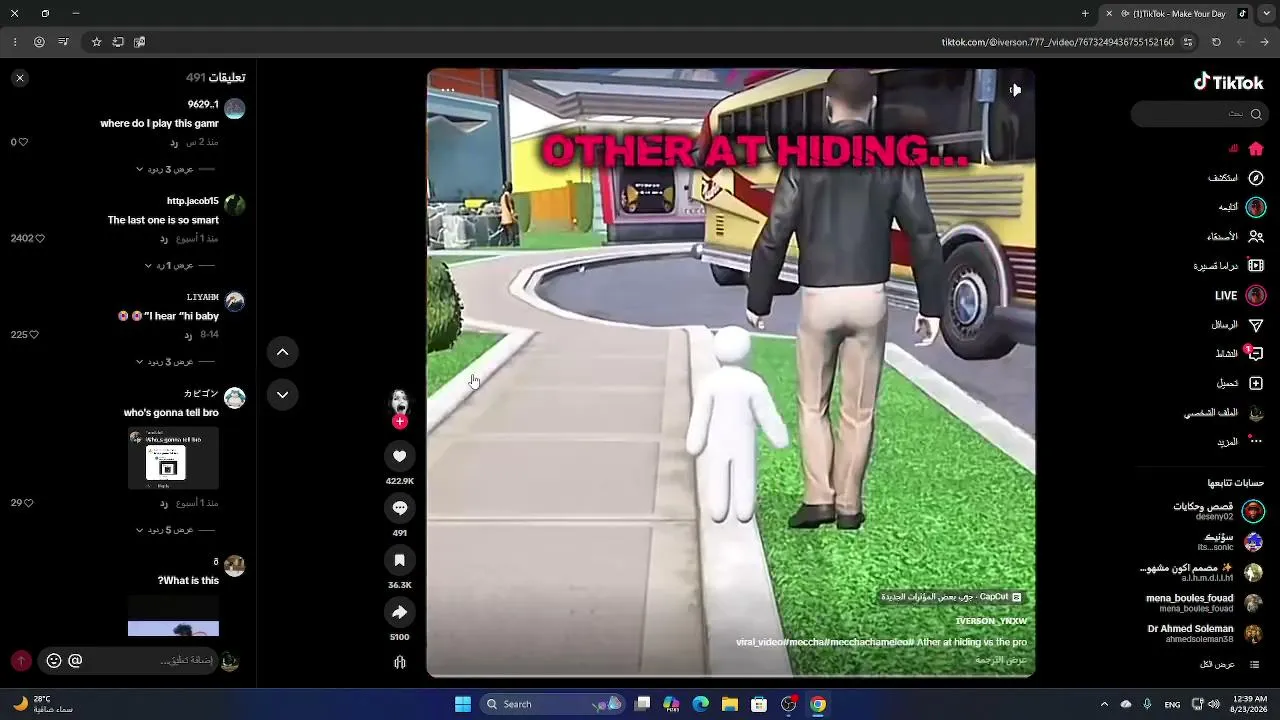
Task: Like the 'I hear hi baby' comment
Action: (34, 335)
